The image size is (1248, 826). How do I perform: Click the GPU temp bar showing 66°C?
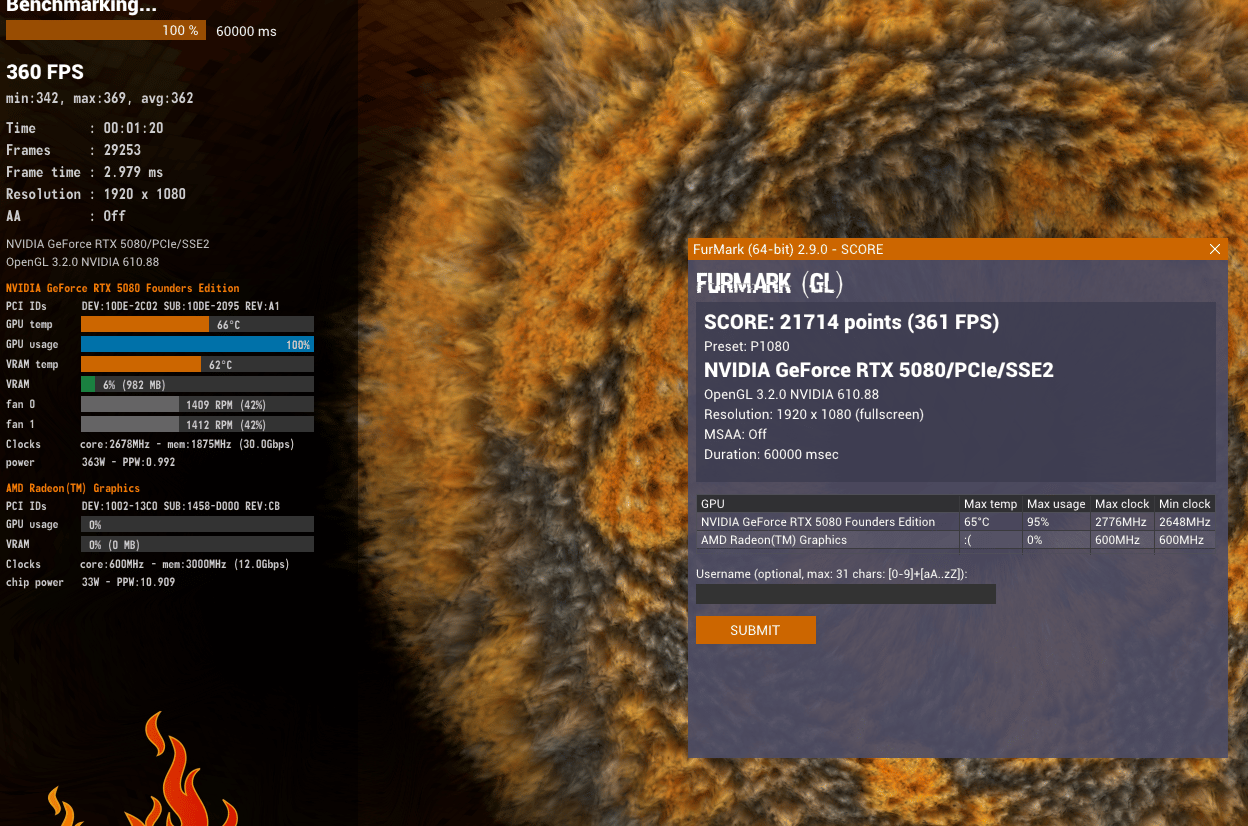pos(197,324)
